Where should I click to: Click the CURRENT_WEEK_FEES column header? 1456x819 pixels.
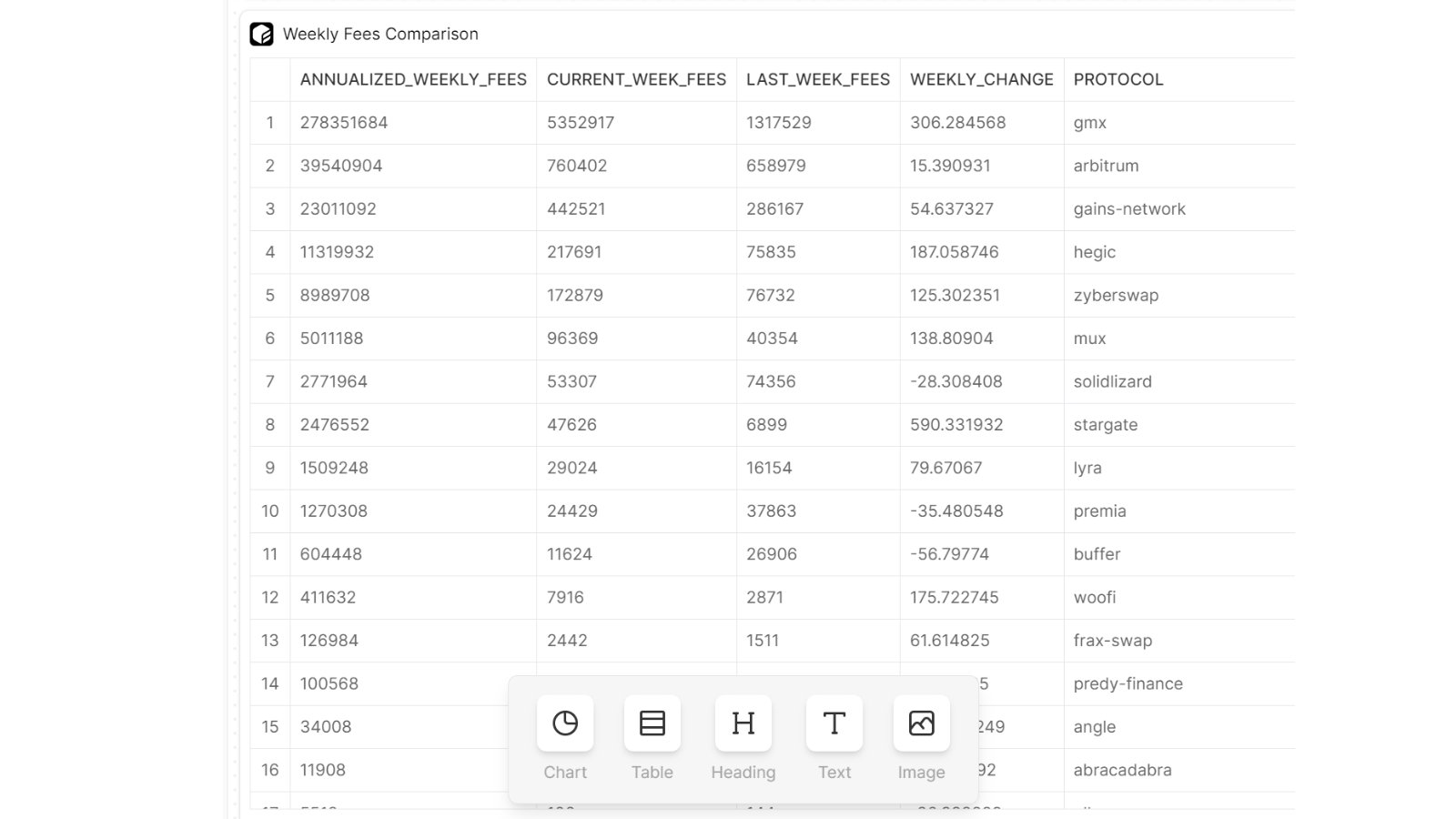coord(636,80)
